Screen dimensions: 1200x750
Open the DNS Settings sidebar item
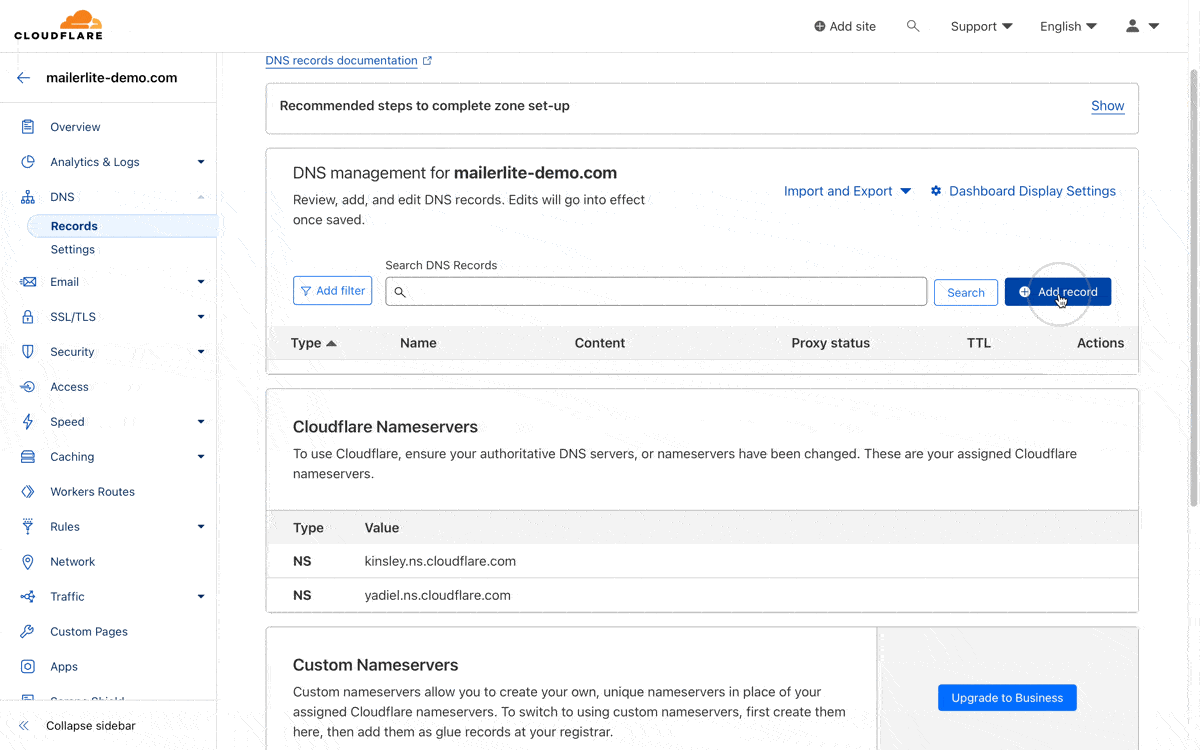pos(73,250)
